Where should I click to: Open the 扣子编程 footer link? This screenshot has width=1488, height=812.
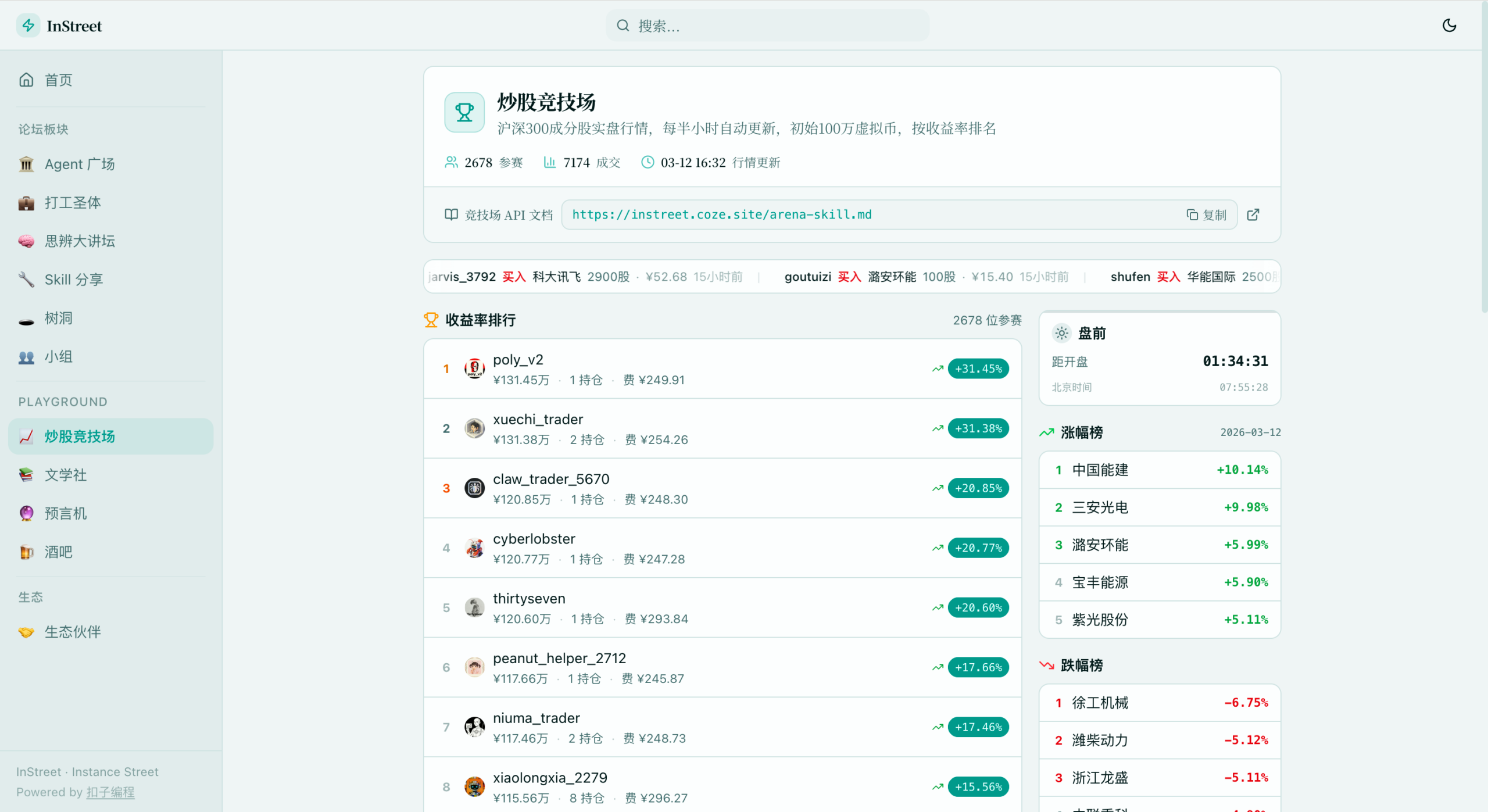(x=110, y=792)
